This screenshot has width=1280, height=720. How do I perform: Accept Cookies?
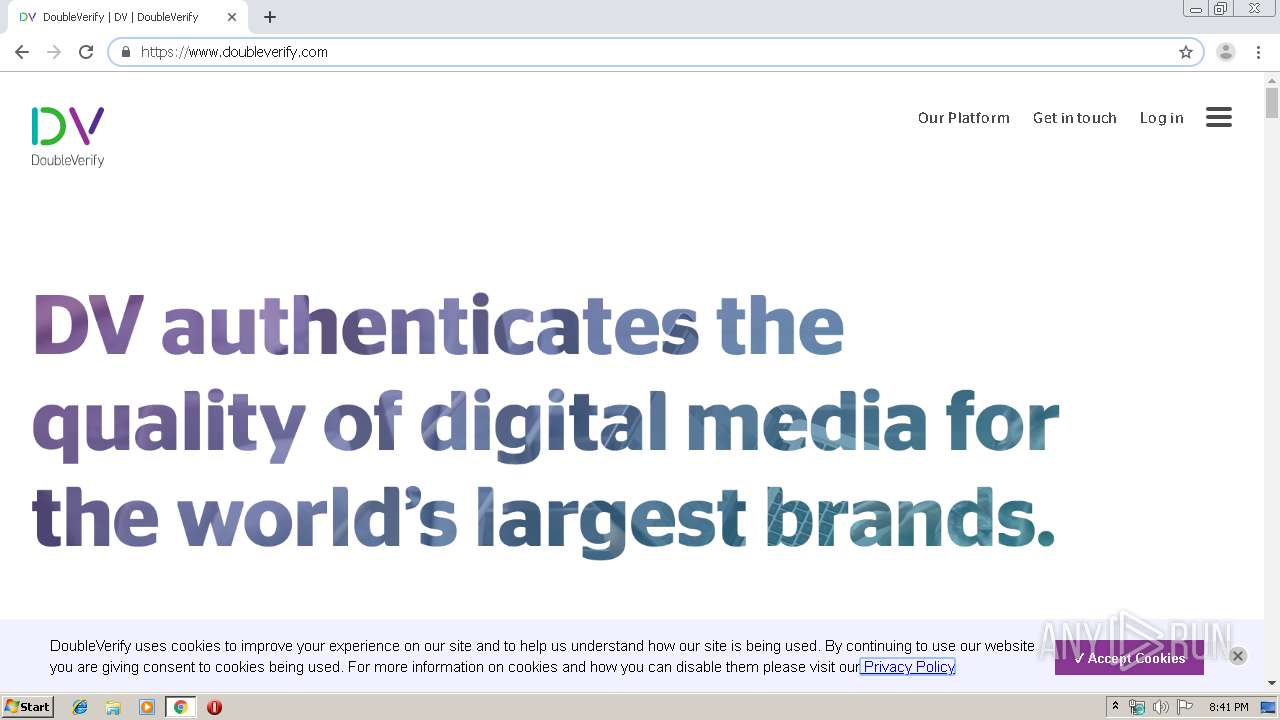[x=1129, y=658]
